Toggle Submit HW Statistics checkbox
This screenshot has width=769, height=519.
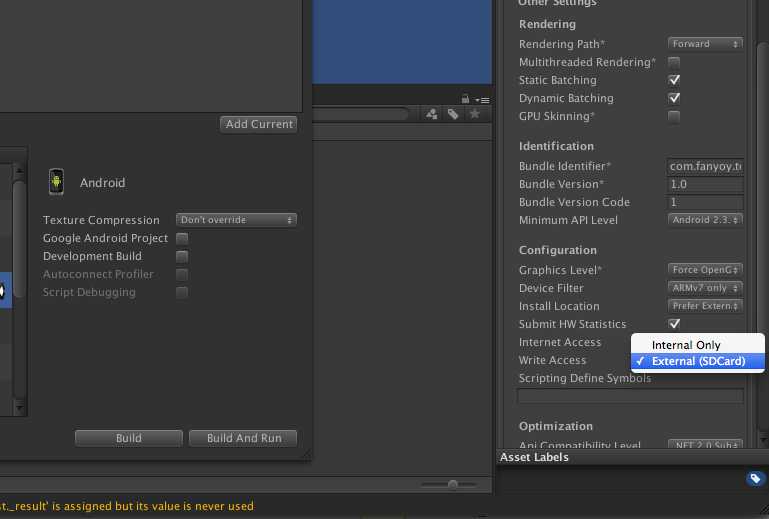coord(674,324)
